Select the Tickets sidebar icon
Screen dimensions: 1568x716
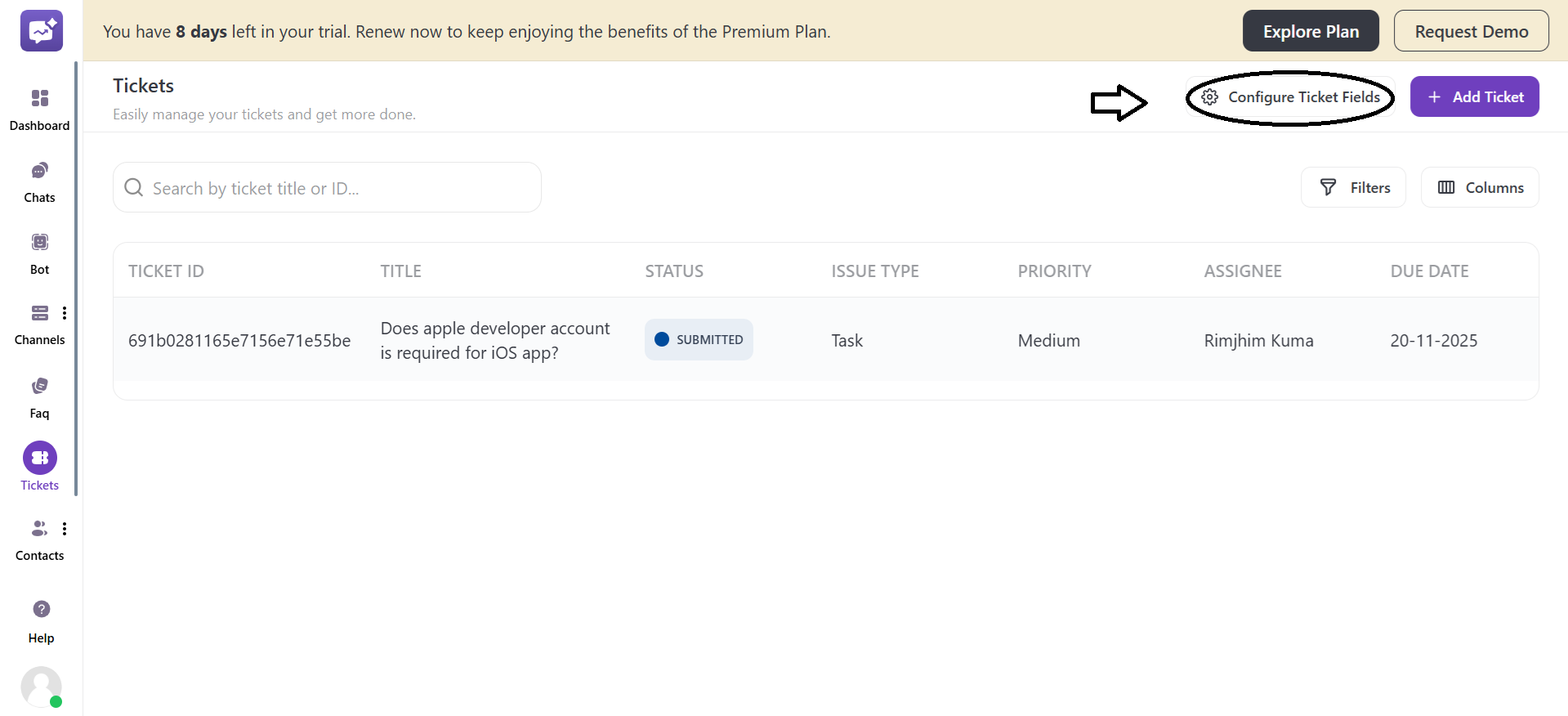coord(40,458)
